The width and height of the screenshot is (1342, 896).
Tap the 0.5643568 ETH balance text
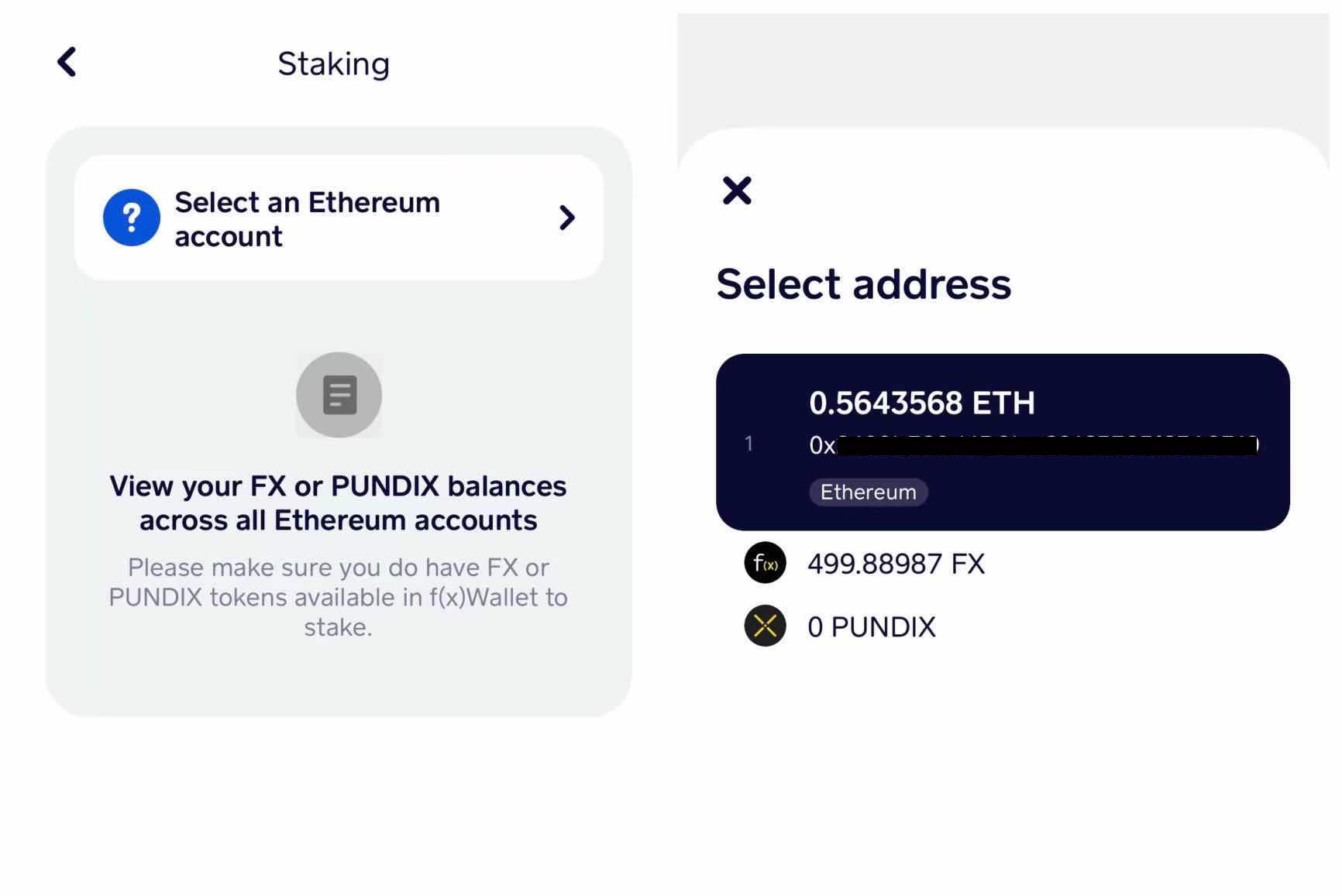(x=922, y=403)
